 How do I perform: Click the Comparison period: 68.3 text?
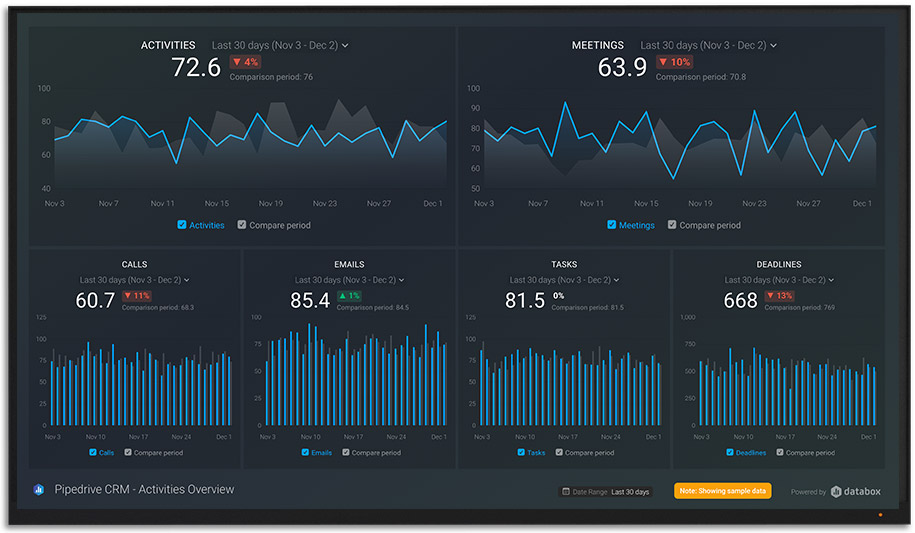(x=158, y=308)
